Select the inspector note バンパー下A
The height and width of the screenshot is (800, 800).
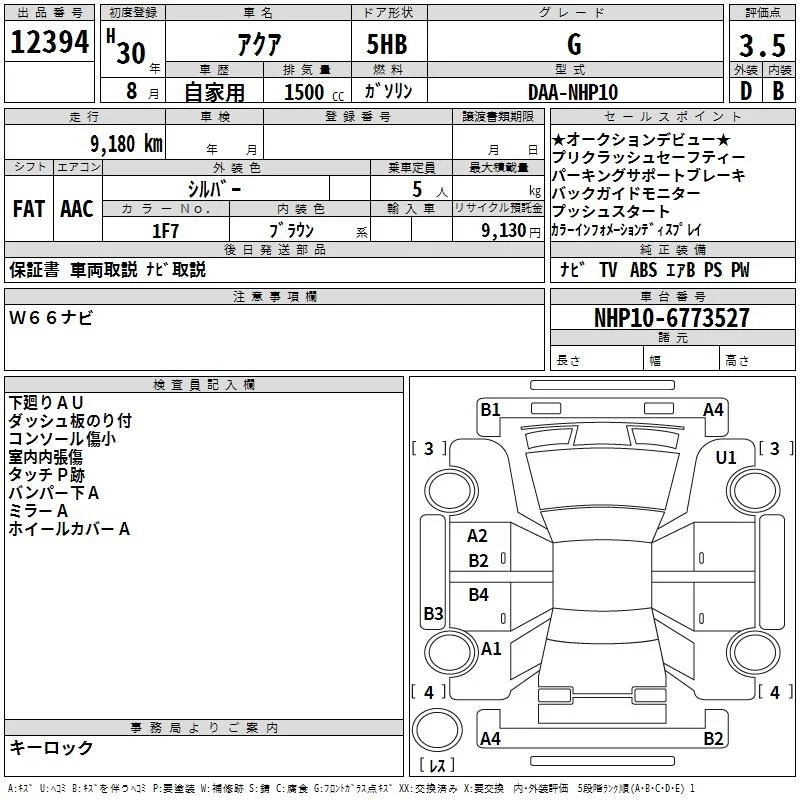click(54, 493)
